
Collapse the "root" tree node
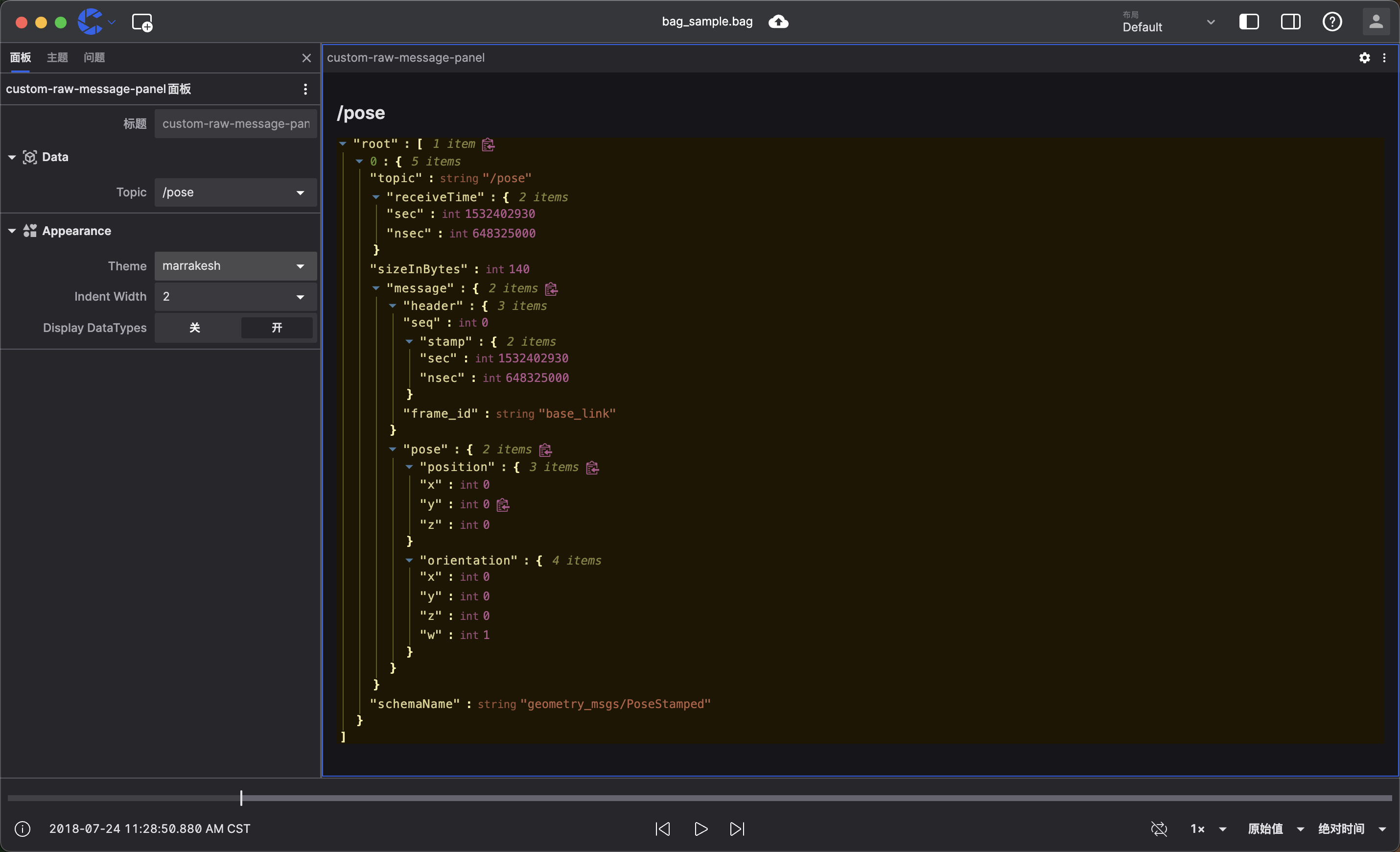point(343,144)
